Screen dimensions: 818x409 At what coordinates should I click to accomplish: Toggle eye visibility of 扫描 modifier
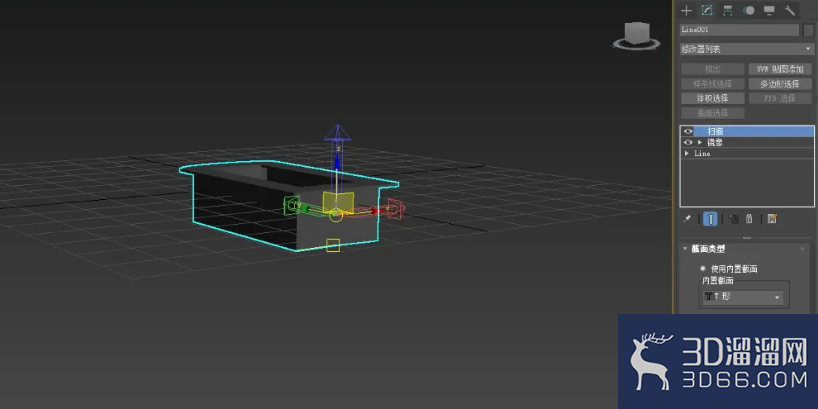688,131
